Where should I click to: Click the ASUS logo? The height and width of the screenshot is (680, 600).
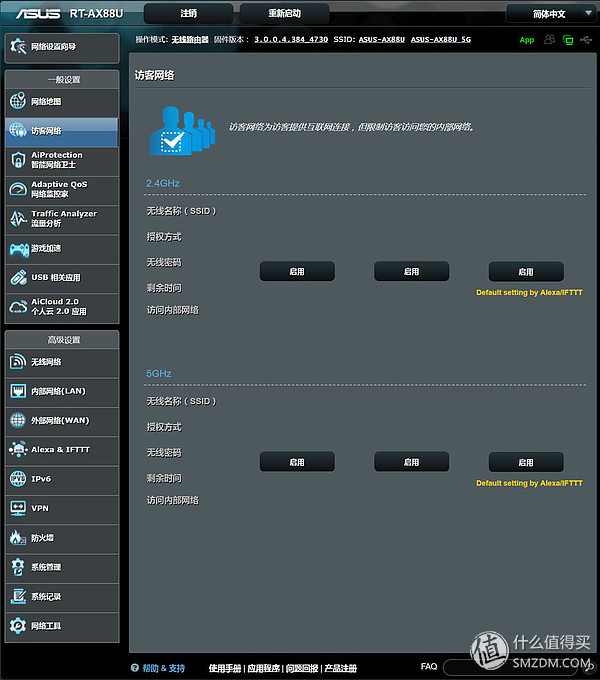38,14
